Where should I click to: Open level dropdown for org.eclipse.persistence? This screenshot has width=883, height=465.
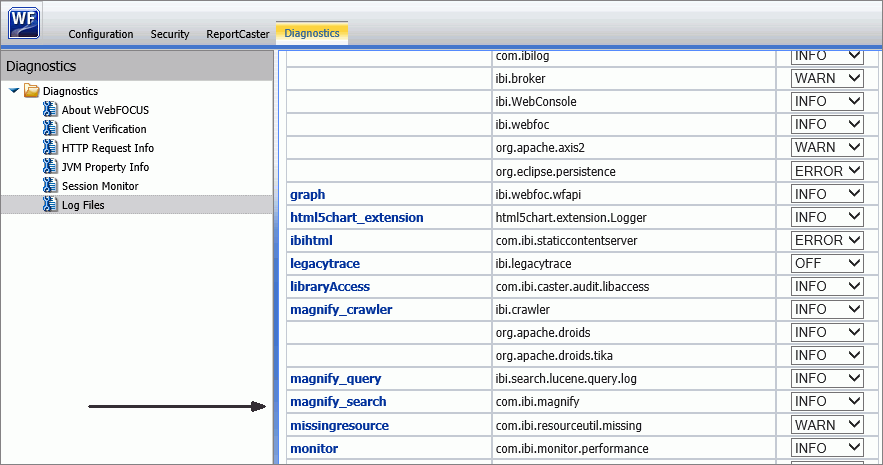[x=827, y=171]
